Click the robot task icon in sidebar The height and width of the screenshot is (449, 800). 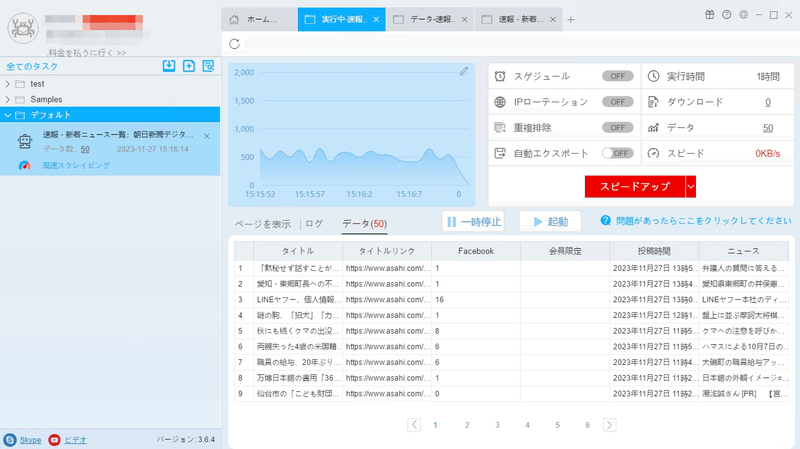[24, 141]
